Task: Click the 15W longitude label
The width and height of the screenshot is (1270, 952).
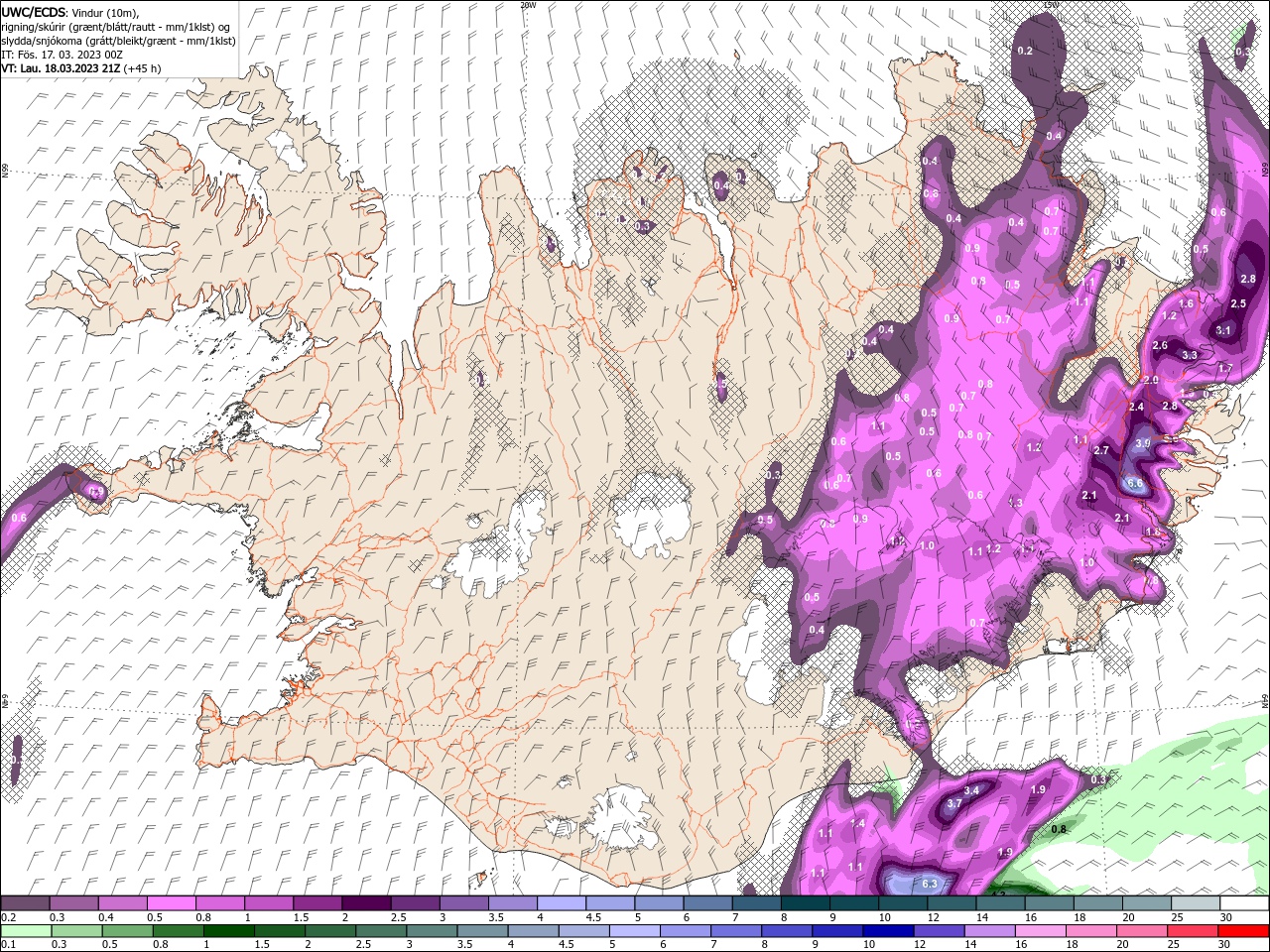Action: click(1051, 5)
